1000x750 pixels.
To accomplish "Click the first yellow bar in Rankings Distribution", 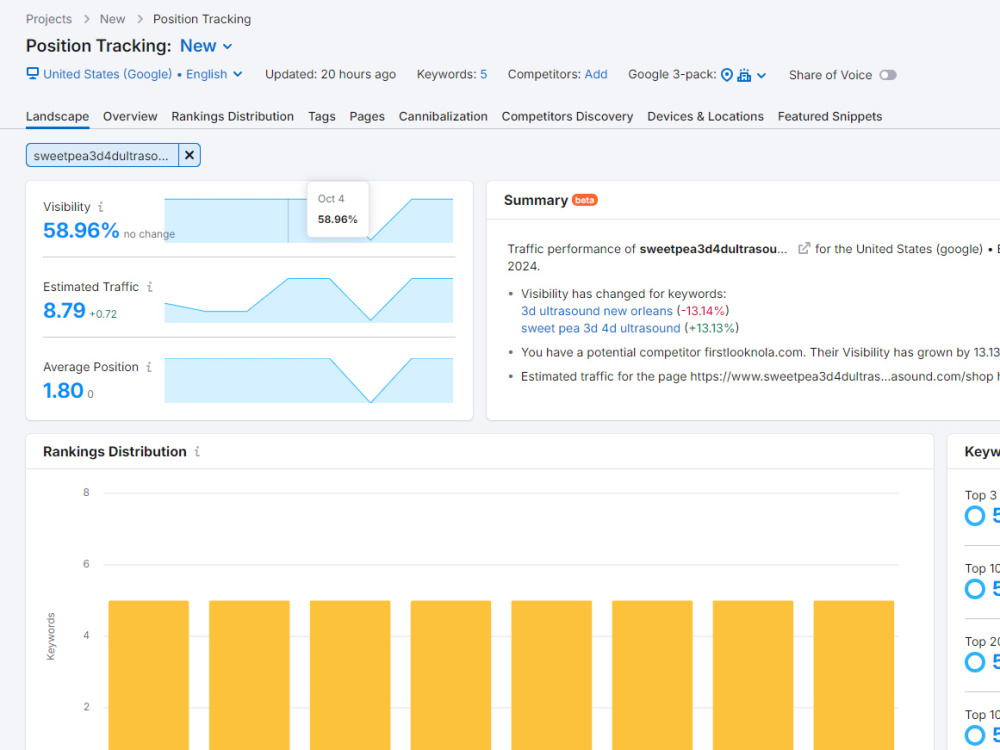I will (x=149, y=675).
